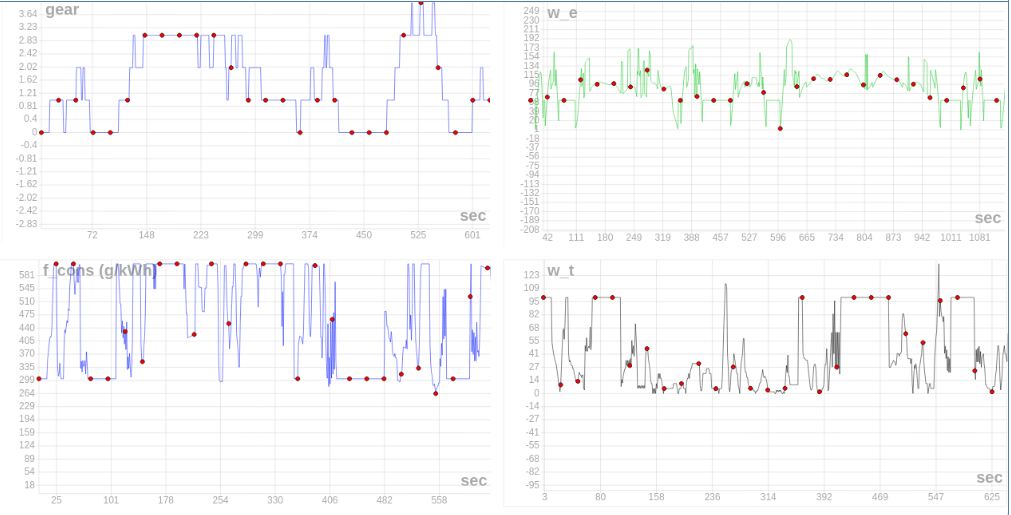Click x-axis tick 111 in w_e chart
This screenshot has height=515, width=1011.
click(576, 237)
